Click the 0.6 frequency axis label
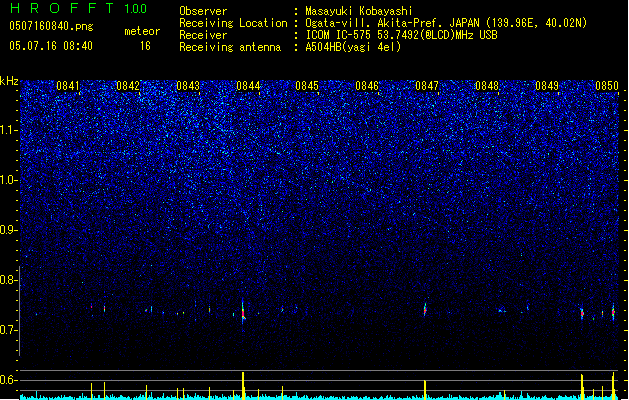Image resolution: width=629 pixels, height=400 pixels. 9,380
